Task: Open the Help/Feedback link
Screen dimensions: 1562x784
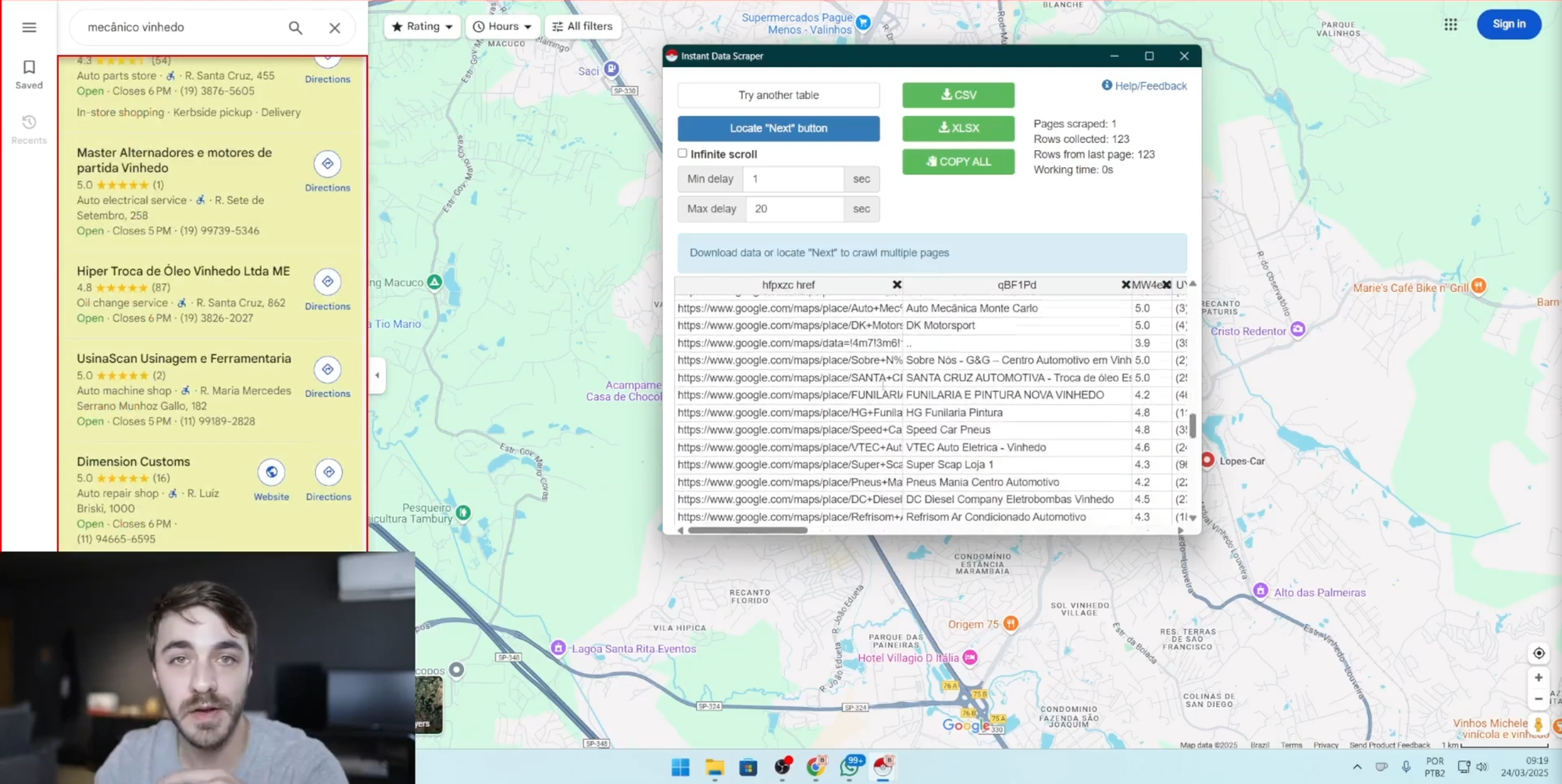Action: (1144, 86)
